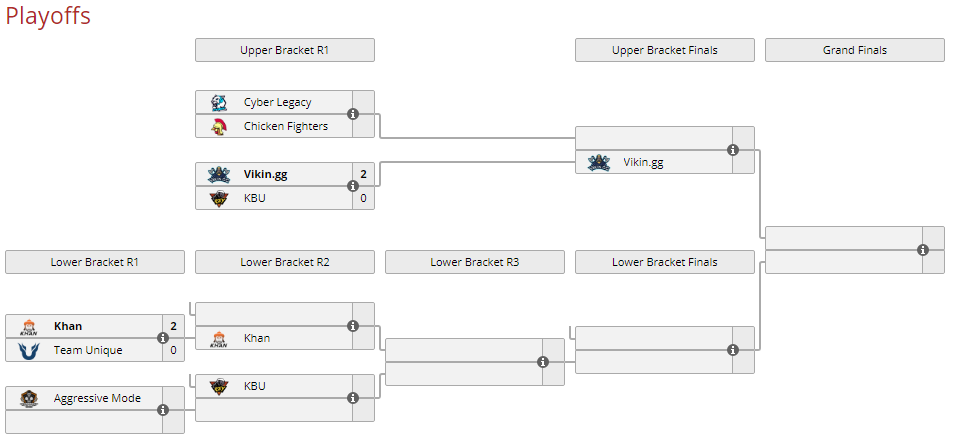Click the Grand Finals header
Screen dimensions: 955x441
(855, 50)
